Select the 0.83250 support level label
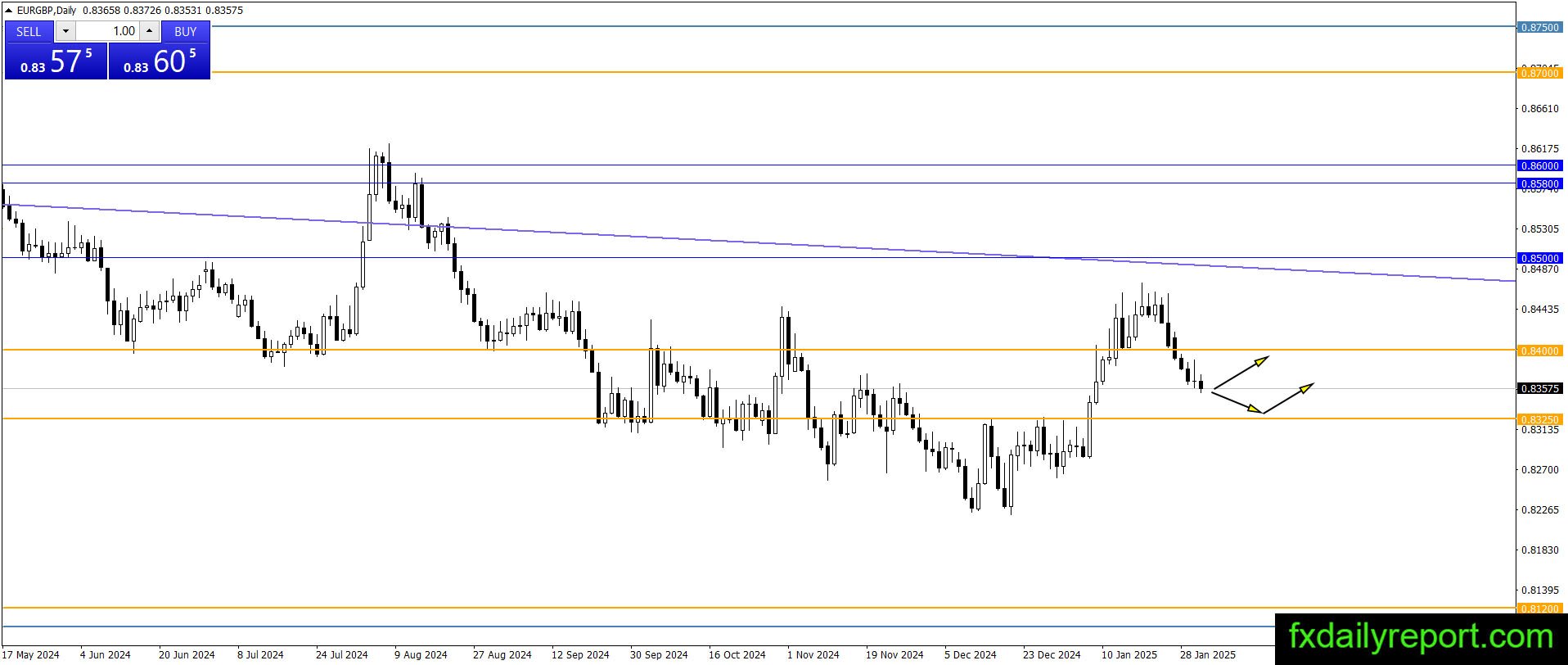1568x665 pixels. pos(1539,419)
